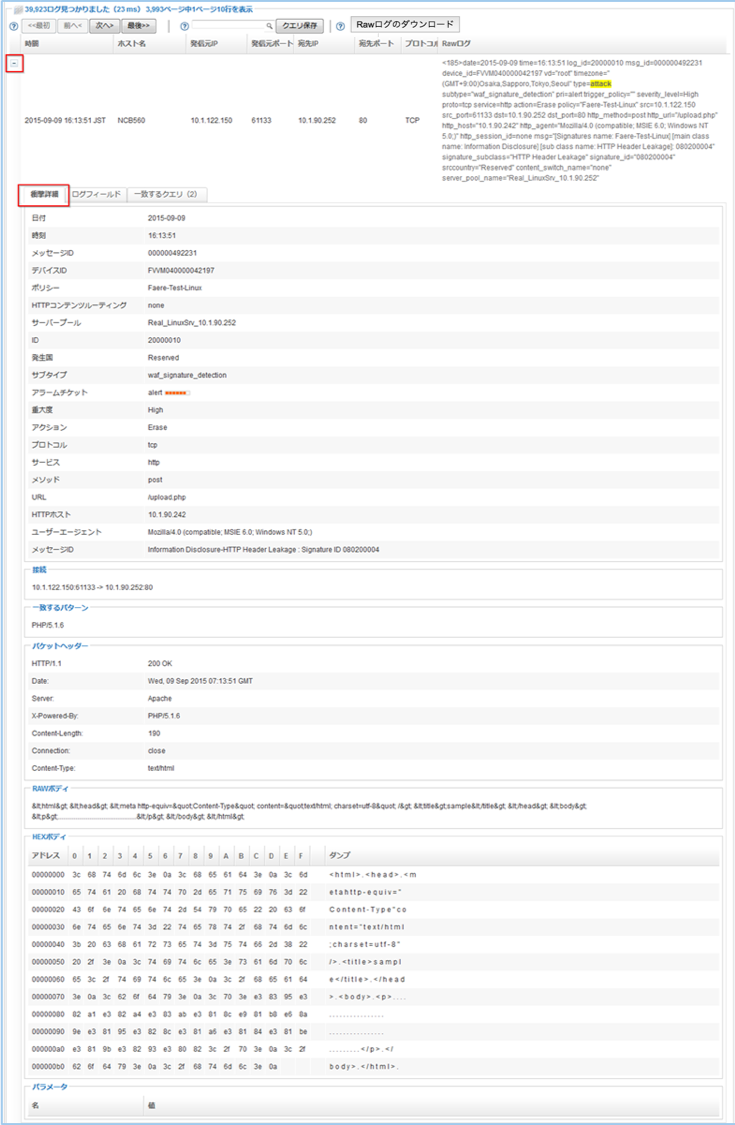Click the 値 column header in パラメータ
This screenshot has height=1125, width=735.
151,1106
